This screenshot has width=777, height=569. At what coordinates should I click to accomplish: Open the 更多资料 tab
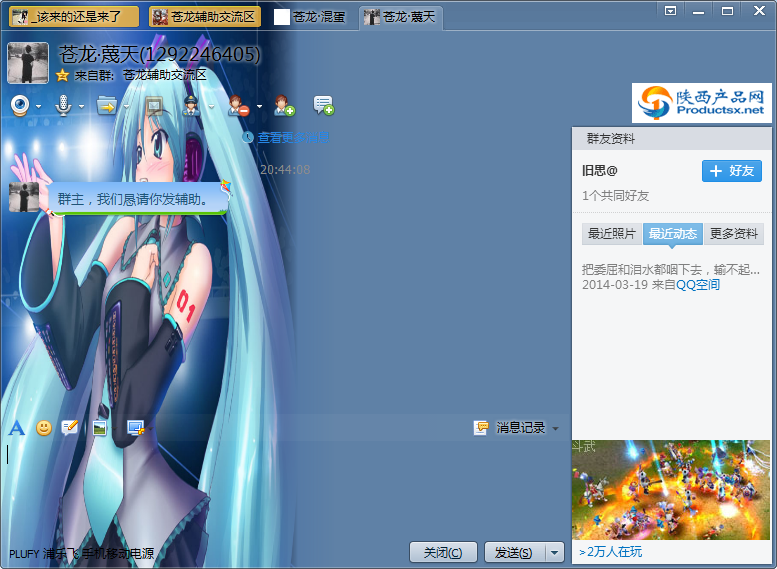point(733,233)
